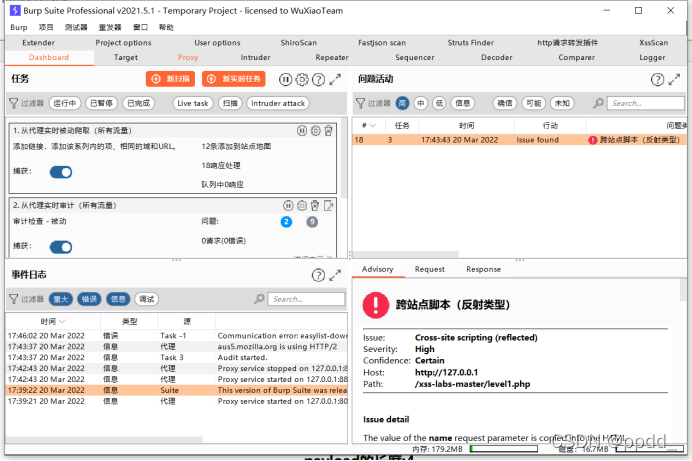Image resolution: width=692 pixels, height=461 pixels.
Task: Click the memory usage bar in status bar
Action: click(x=504, y=449)
